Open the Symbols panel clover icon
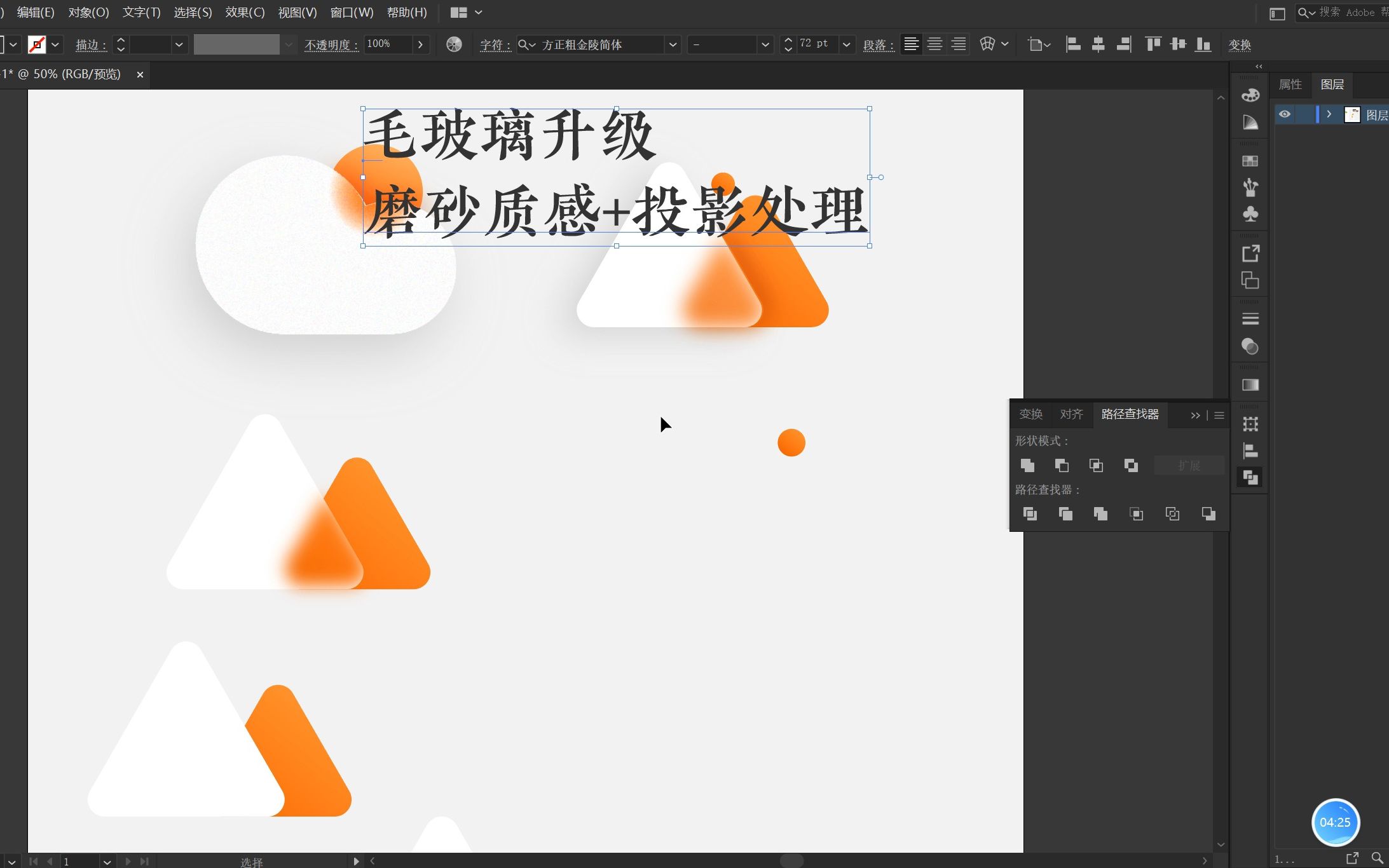 [1250, 215]
